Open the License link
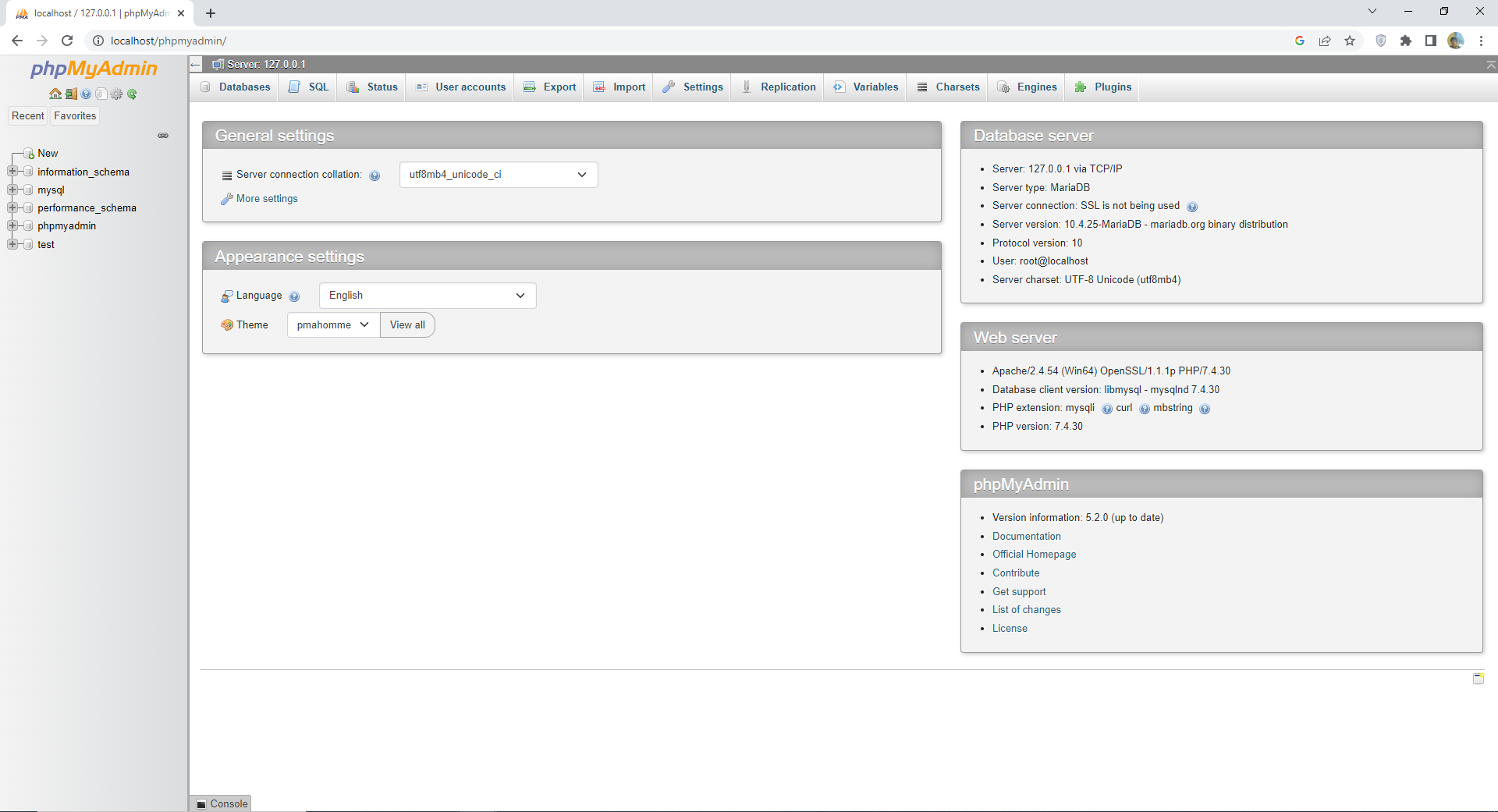This screenshot has width=1498, height=812. point(1010,629)
